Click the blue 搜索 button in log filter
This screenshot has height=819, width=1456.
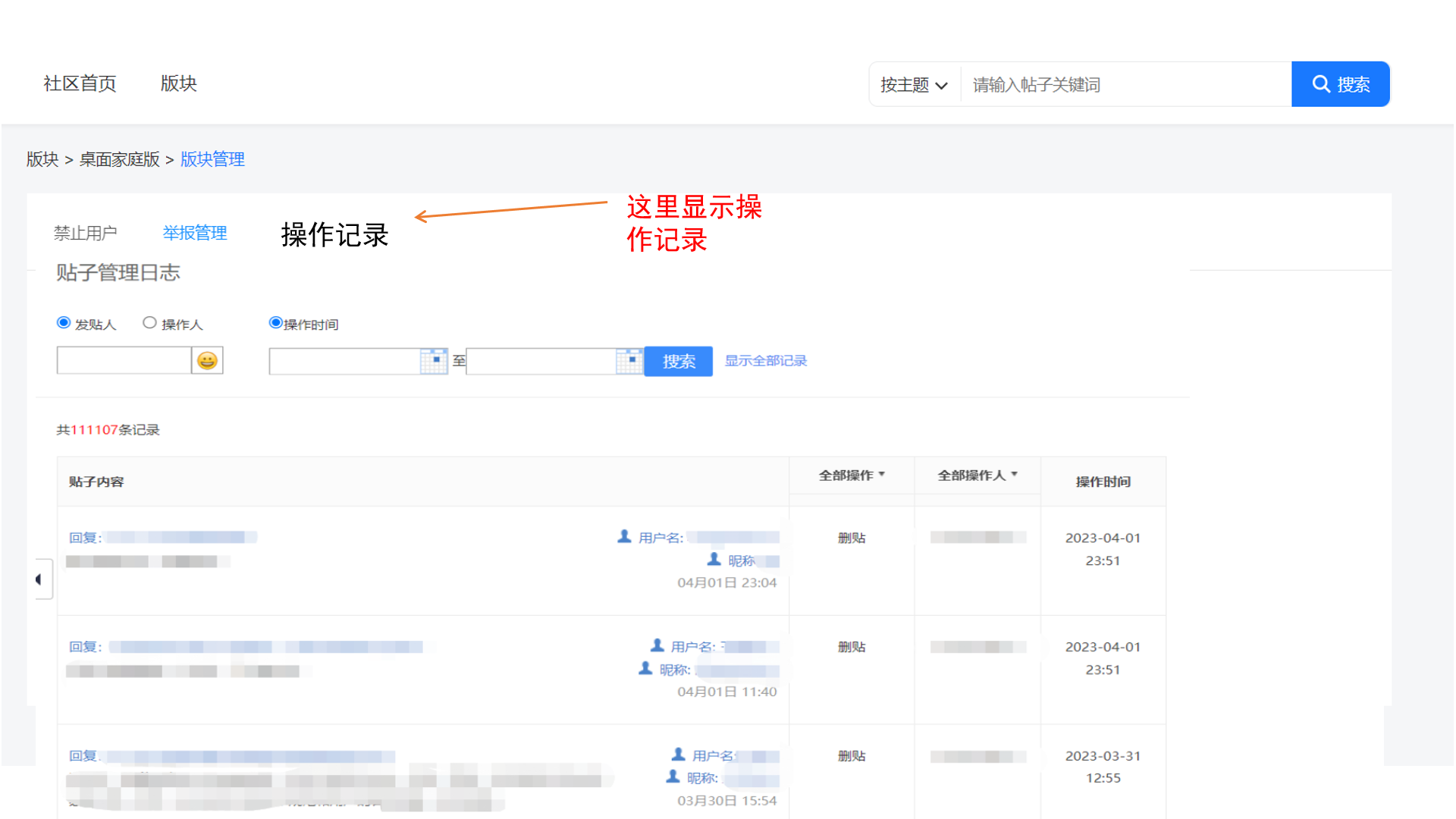point(678,362)
